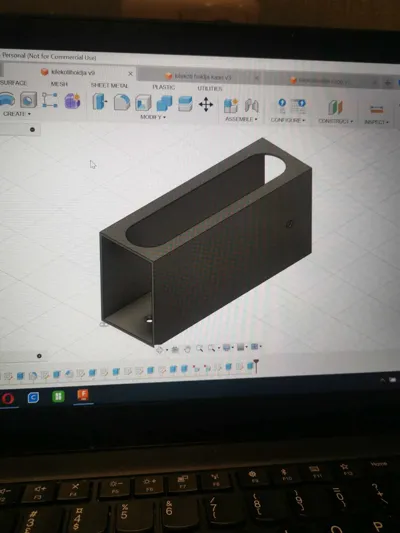Select the Pan hand tool

tap(187, 349)
